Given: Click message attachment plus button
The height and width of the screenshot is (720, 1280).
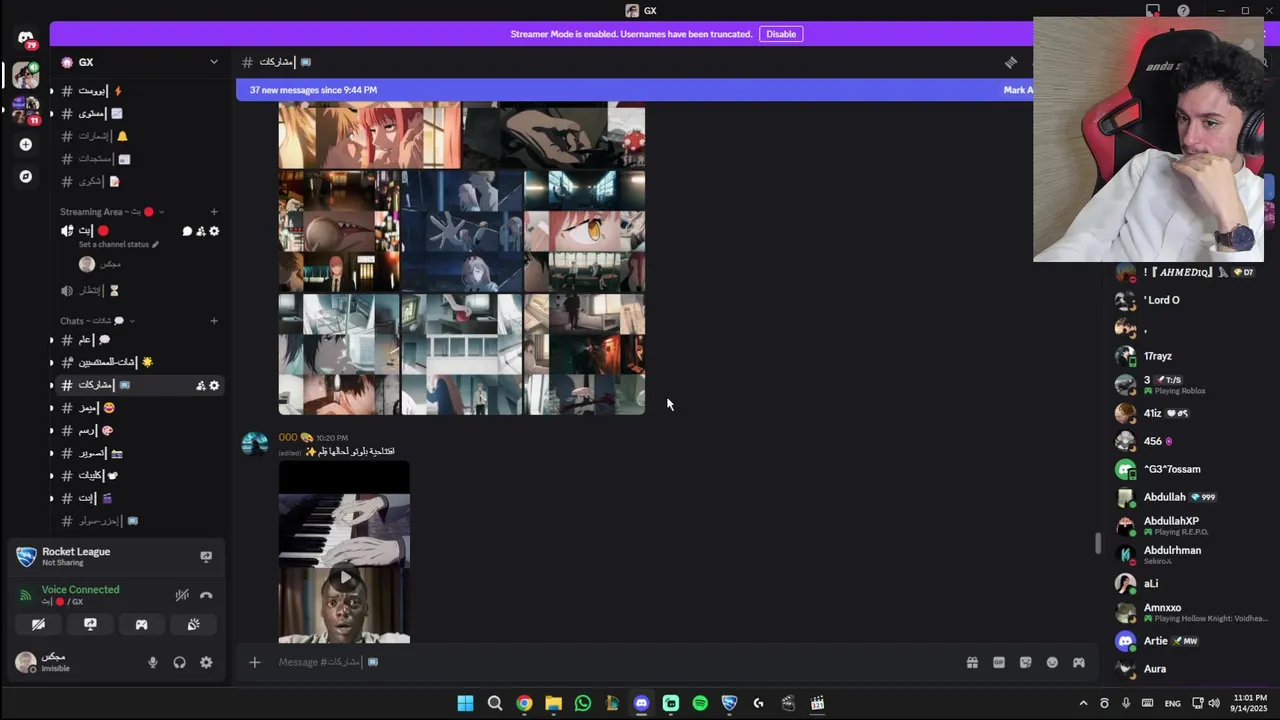Looking at the screenshot, I should coord(254,662).
